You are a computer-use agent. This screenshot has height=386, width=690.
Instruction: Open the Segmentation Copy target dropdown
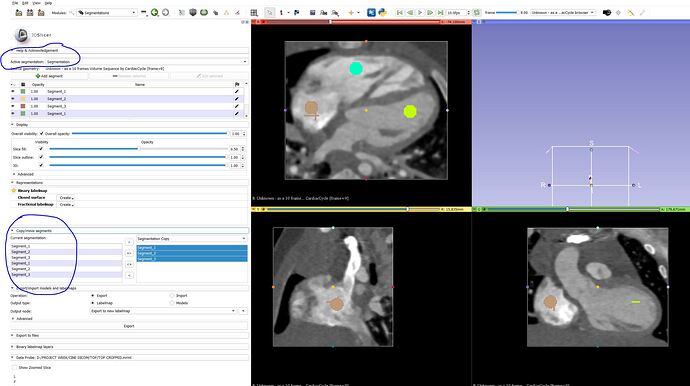pos(191,239)
